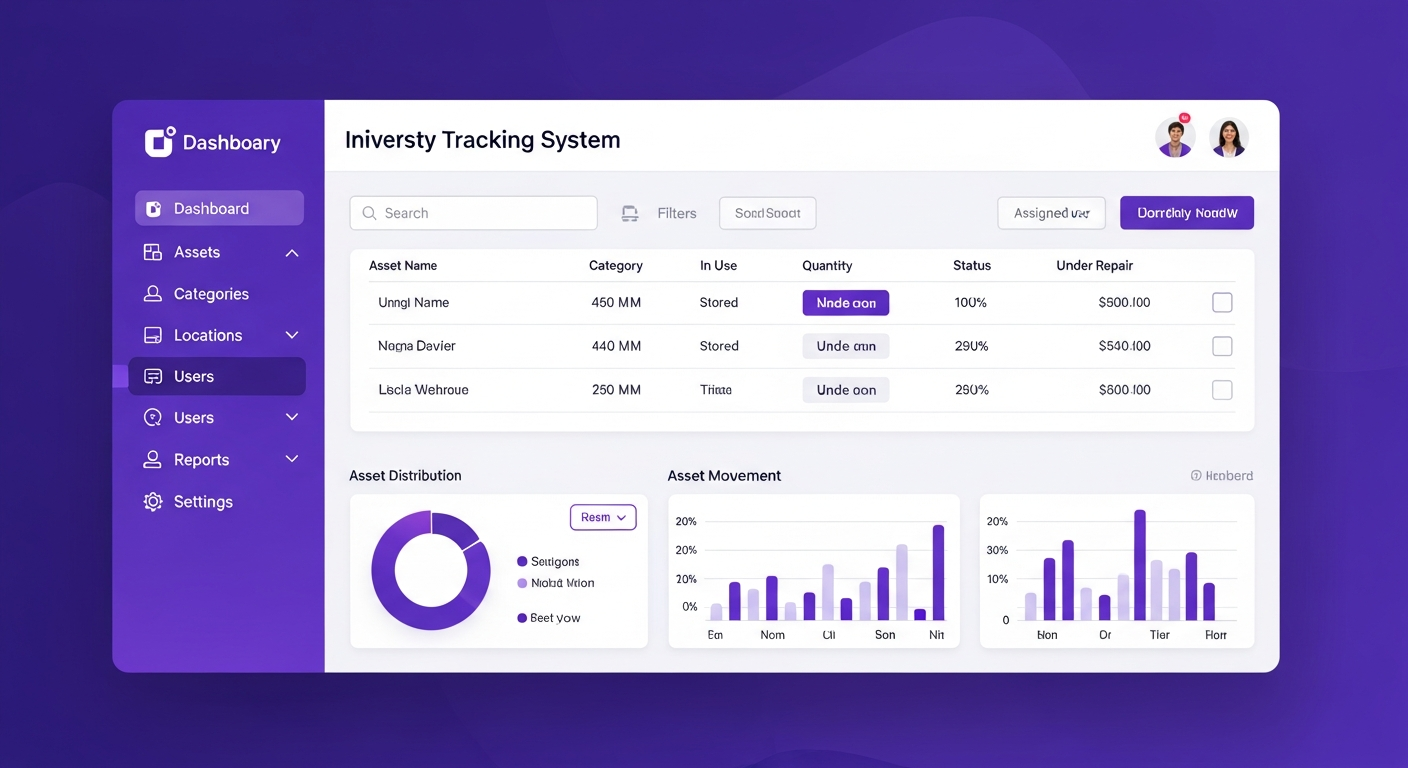Expand the Locations menu chevron

292,336
